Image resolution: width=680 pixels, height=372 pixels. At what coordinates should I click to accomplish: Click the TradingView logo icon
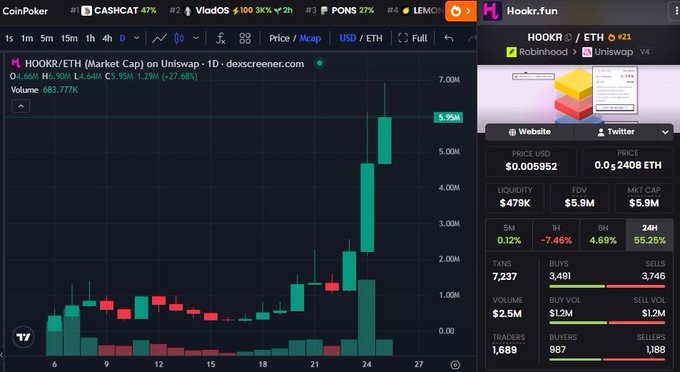[23, 337]
